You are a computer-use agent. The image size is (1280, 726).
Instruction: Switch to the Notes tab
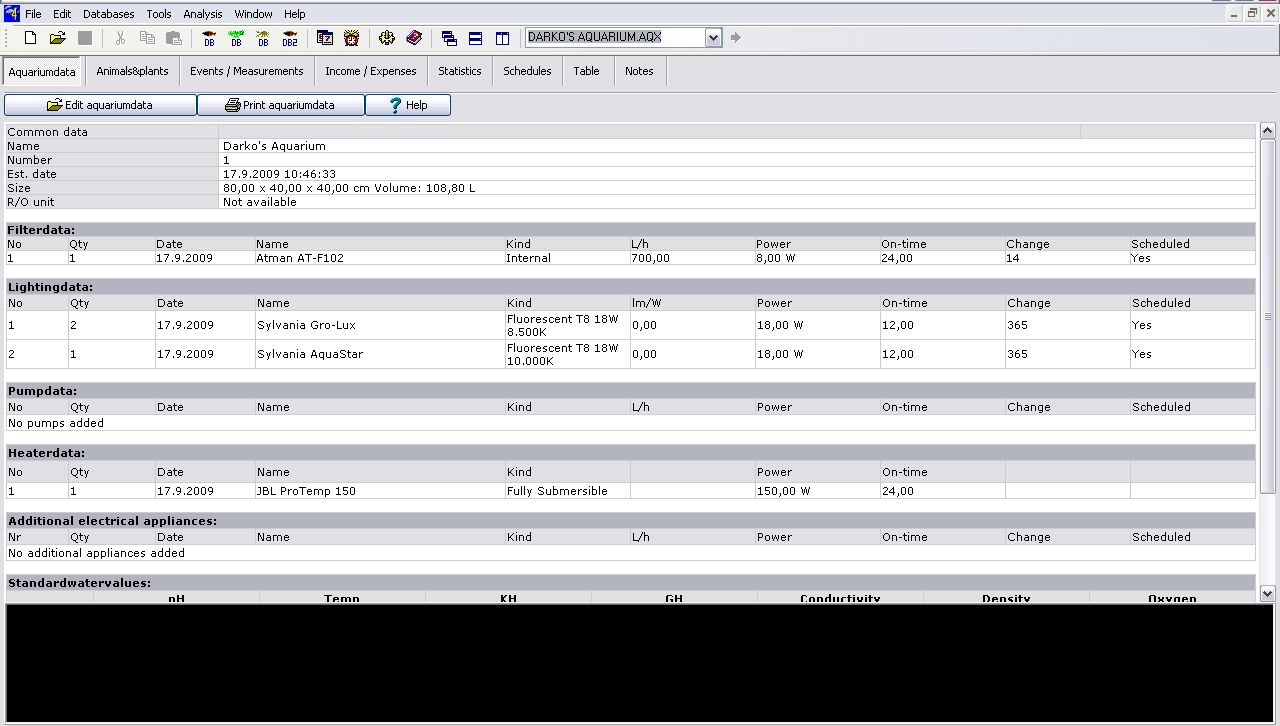639,71
